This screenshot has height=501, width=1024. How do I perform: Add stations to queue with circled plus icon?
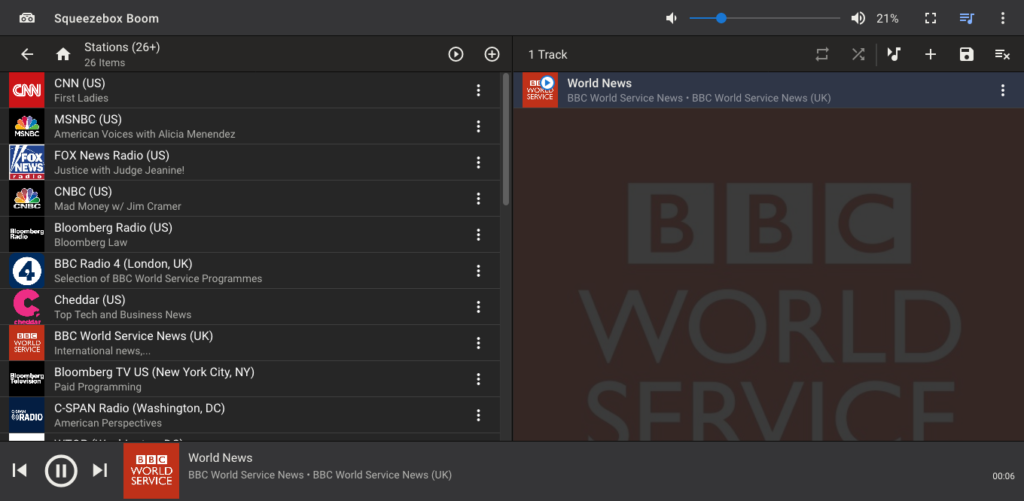click(492, 54)
